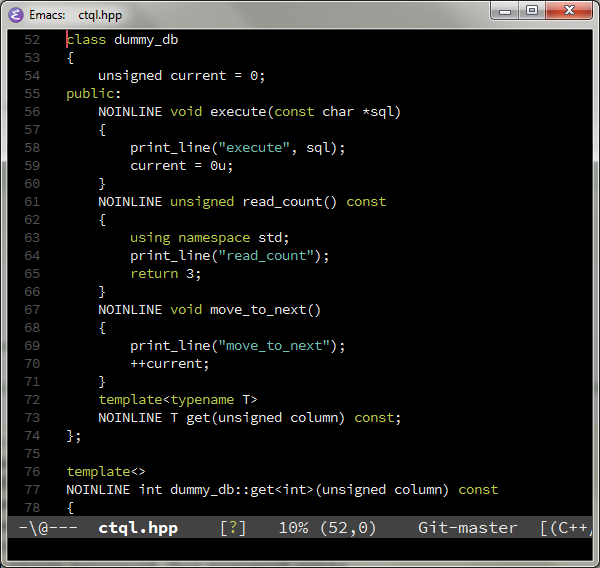Open the Git-master version control indicator
Viewport: 600px width, 568px height.
click(467, 528)
